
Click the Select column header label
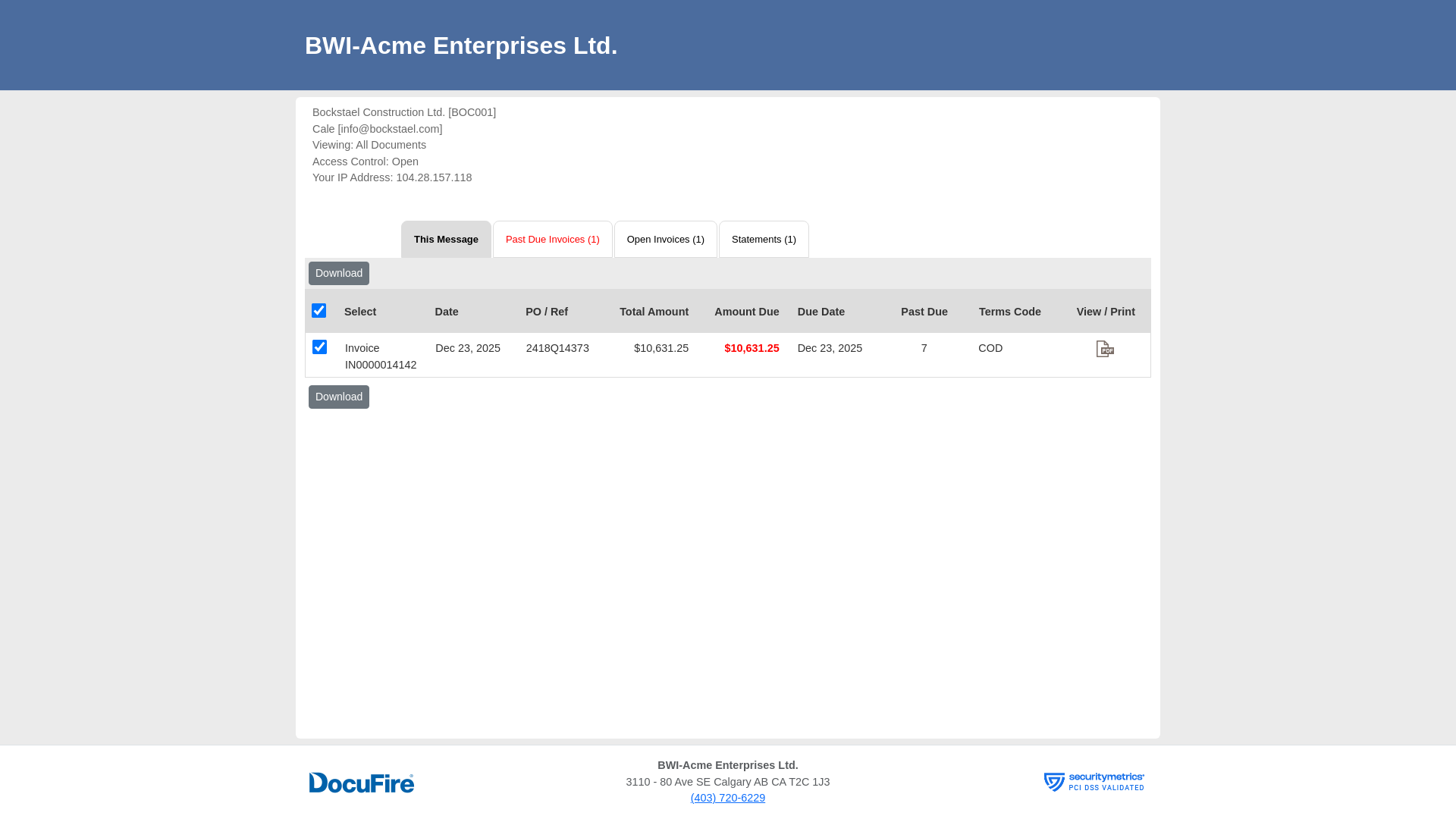360,312
